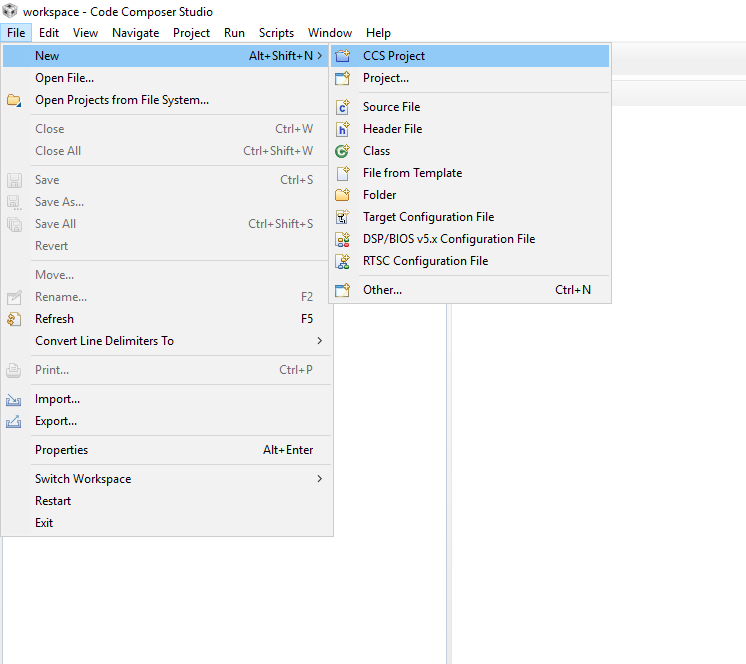This screenshot has width=746, height=664.
Task: Select Restart from the File menu
Action: (x=53, y=501)
